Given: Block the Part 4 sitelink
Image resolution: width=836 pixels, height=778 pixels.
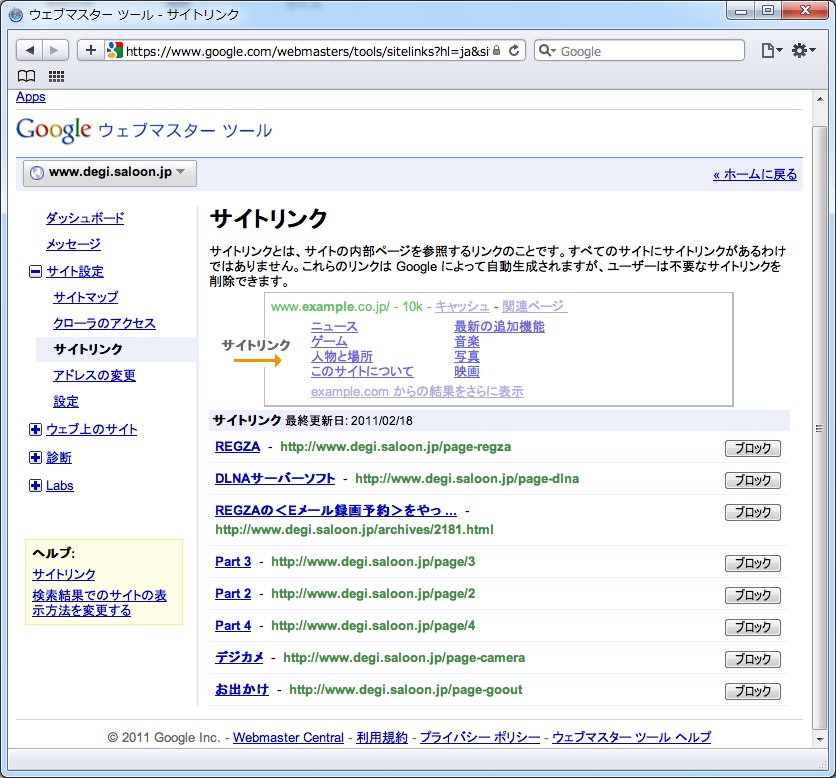Looking at the screenshot, I should click(752, 627).
